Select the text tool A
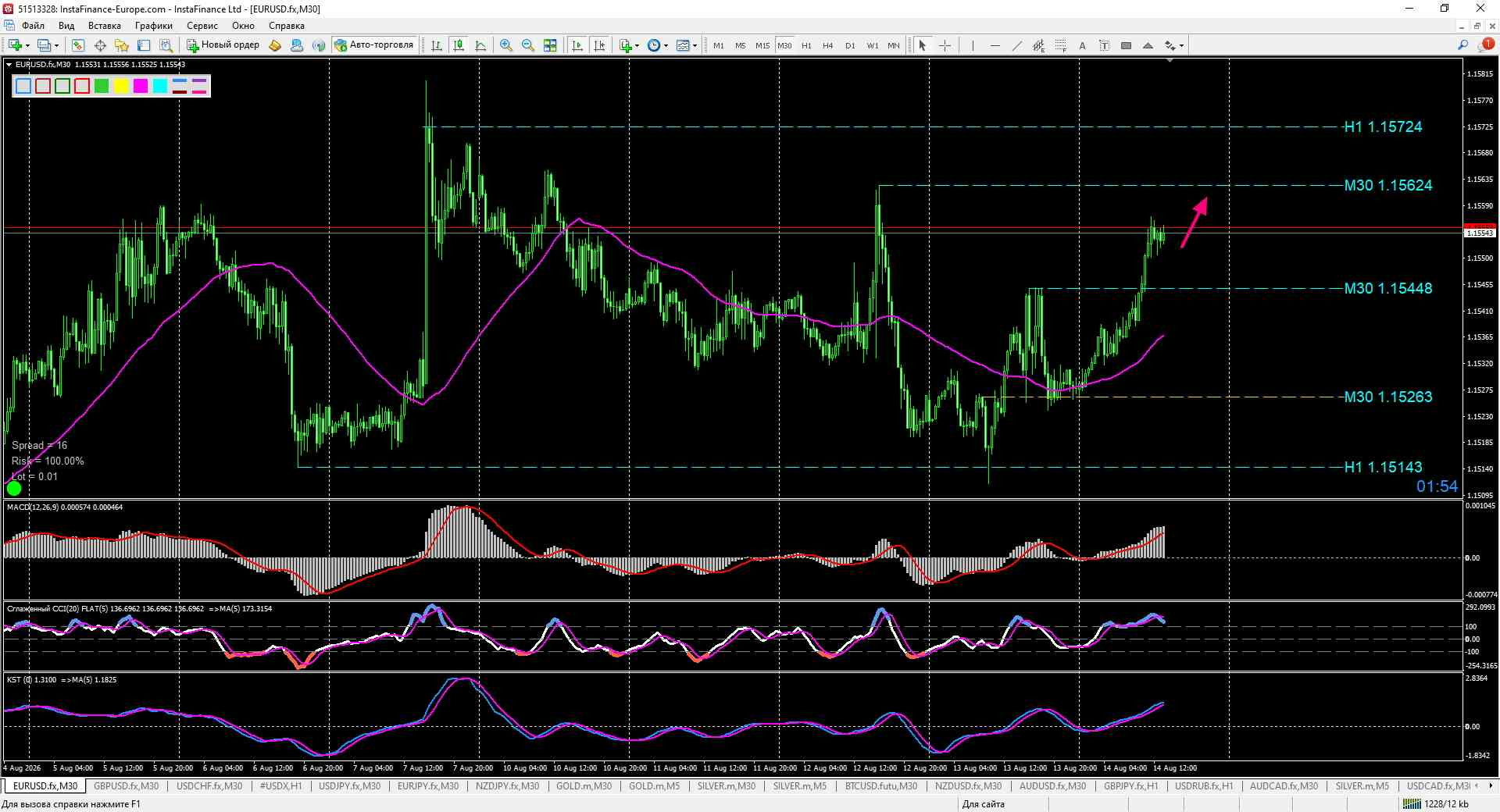 1082,45
